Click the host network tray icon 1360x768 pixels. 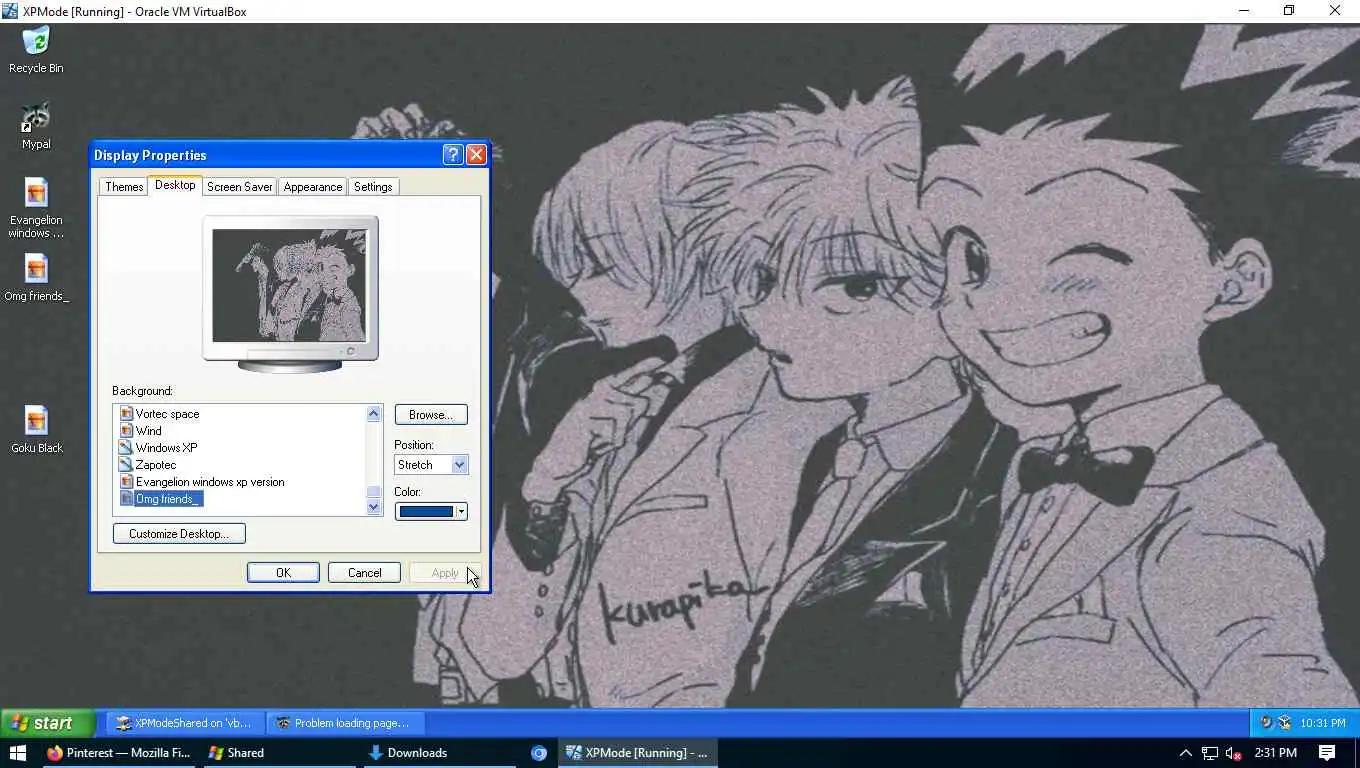click(x=1210, y=753)
